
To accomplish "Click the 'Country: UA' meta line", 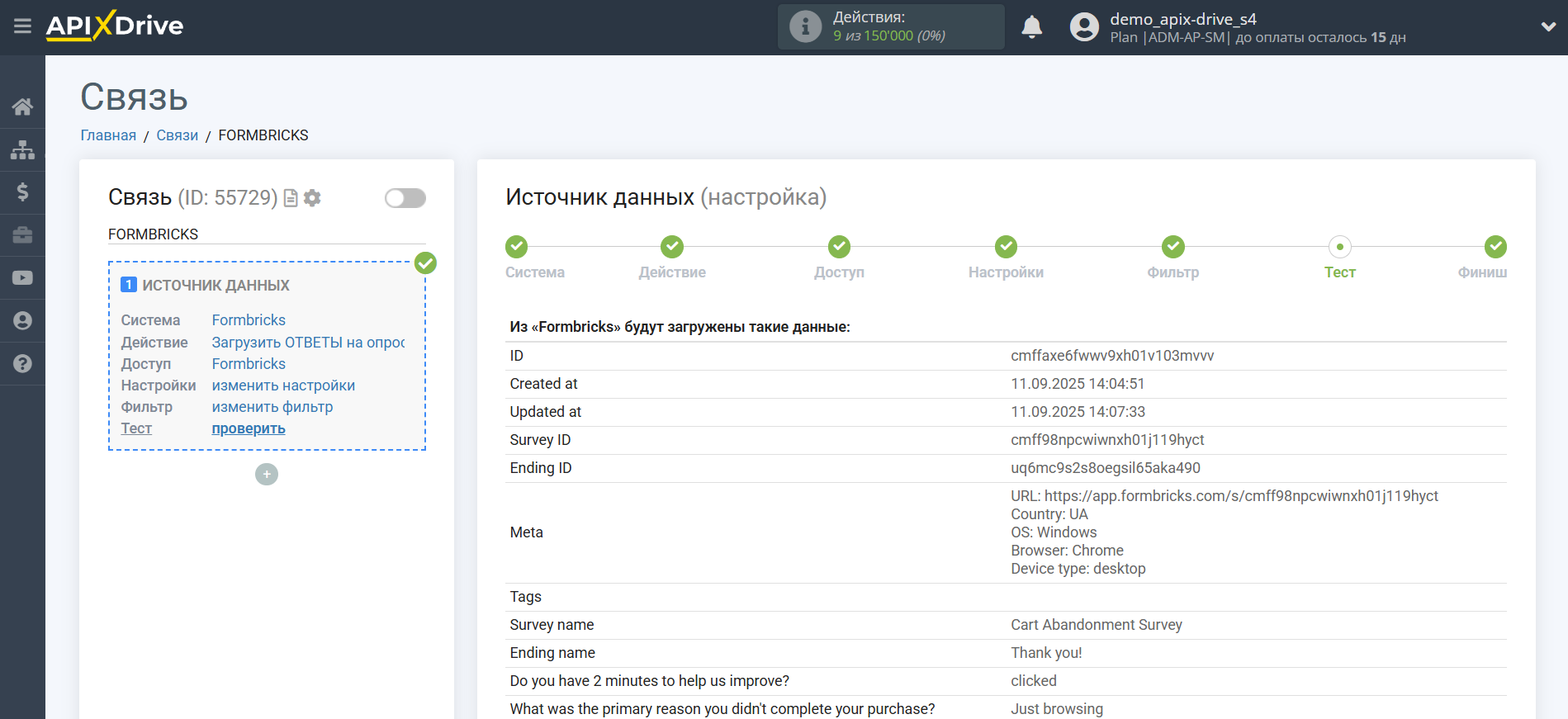I will click(1049, 514).
